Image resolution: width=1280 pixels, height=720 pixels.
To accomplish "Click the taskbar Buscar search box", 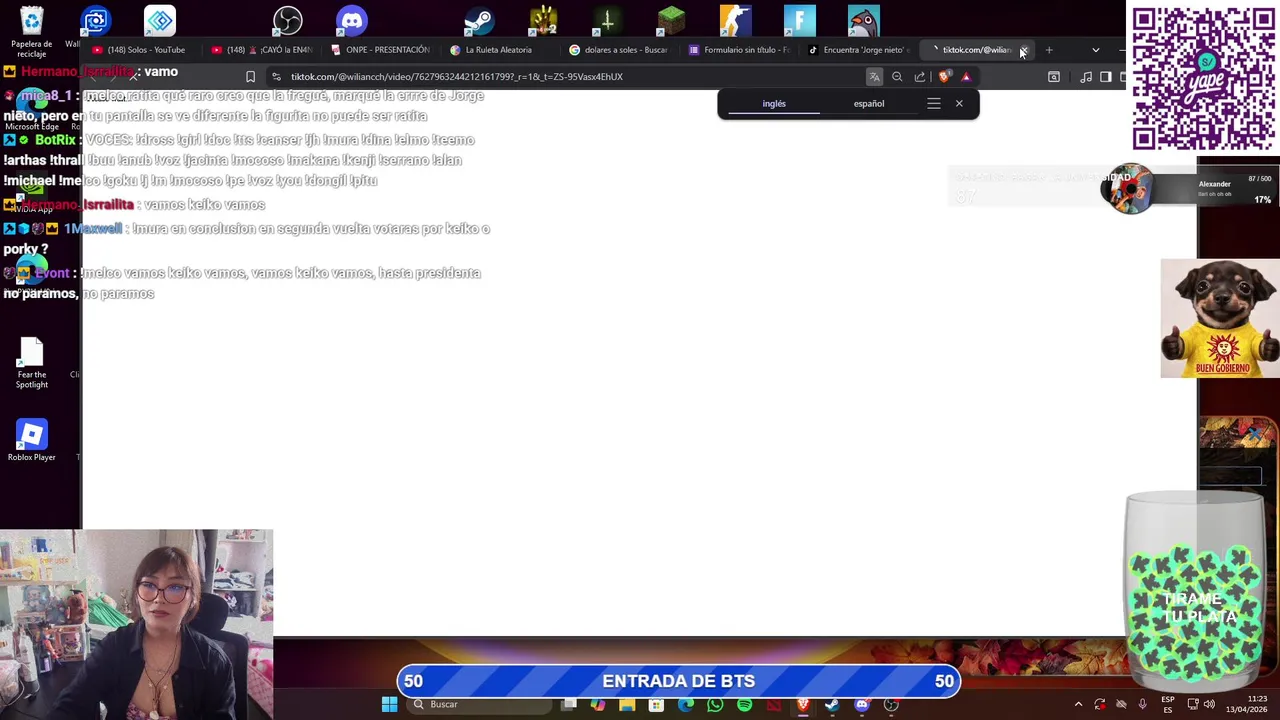I will (x=480, y=705).
